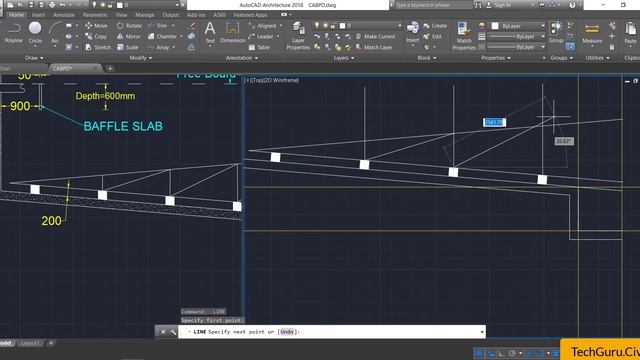
Task: Expand the Annotation panel dropdown
Action: coord(242,58)
